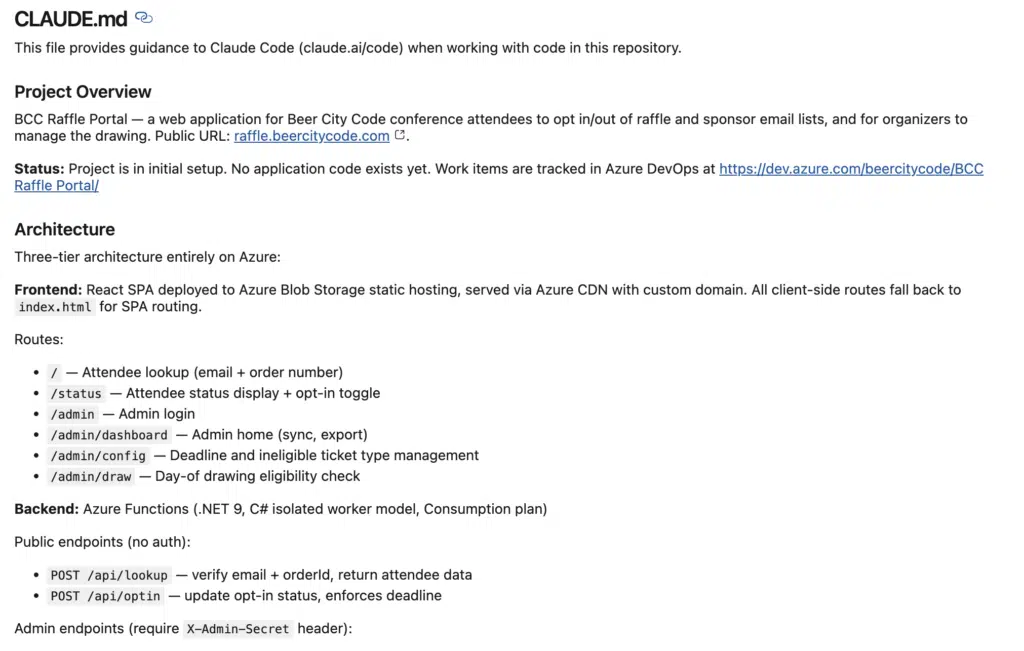Click the Architecture heading

click(x=64, y=229)
